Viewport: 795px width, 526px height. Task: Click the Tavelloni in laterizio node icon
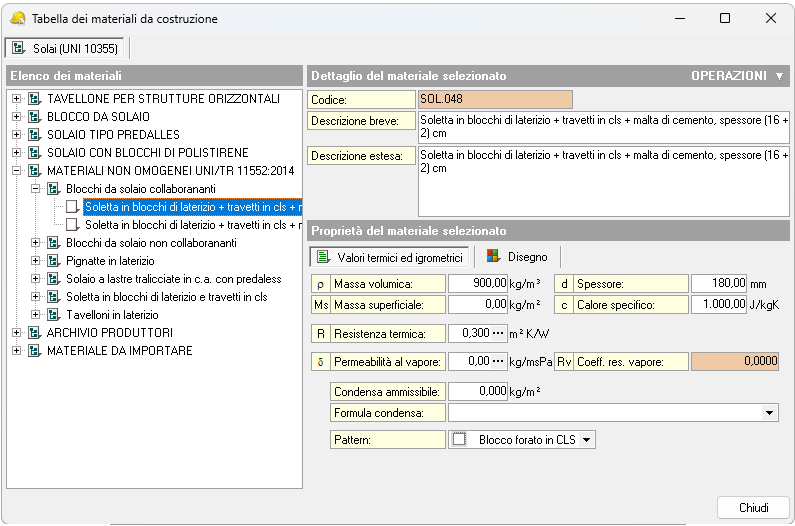click(x=53, y=315)
